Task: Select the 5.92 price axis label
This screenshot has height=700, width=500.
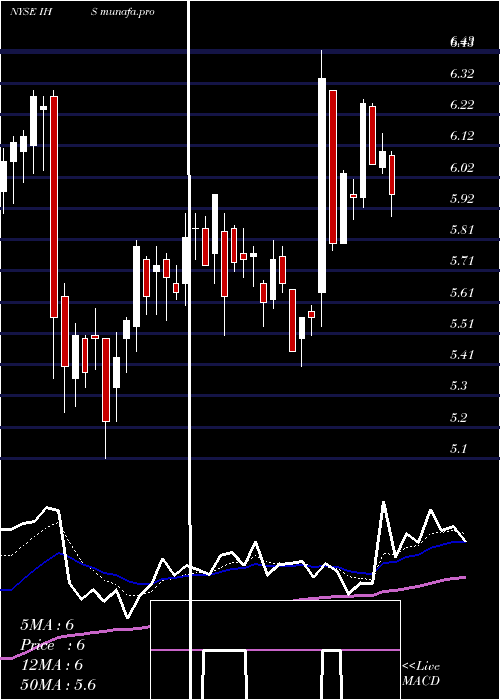Action: (x=462, y=199)
